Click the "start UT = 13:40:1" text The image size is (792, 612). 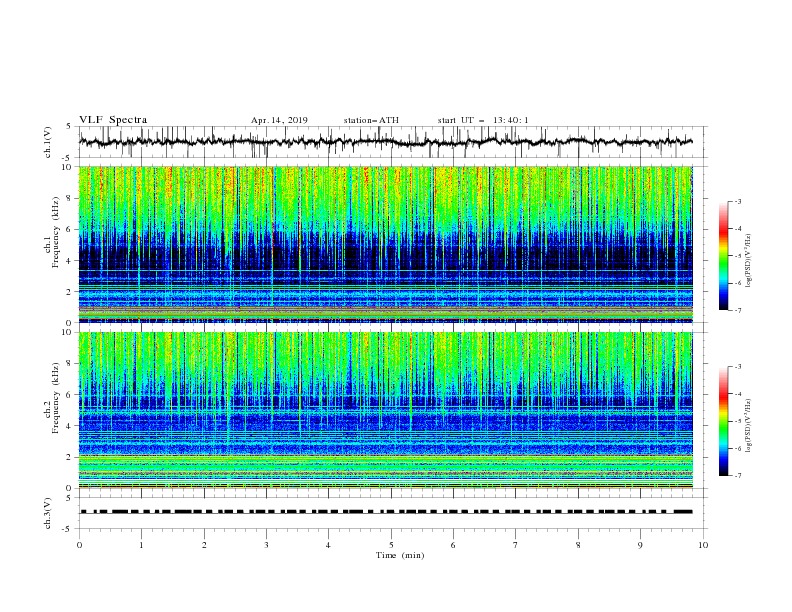click(x=483, y=120)
